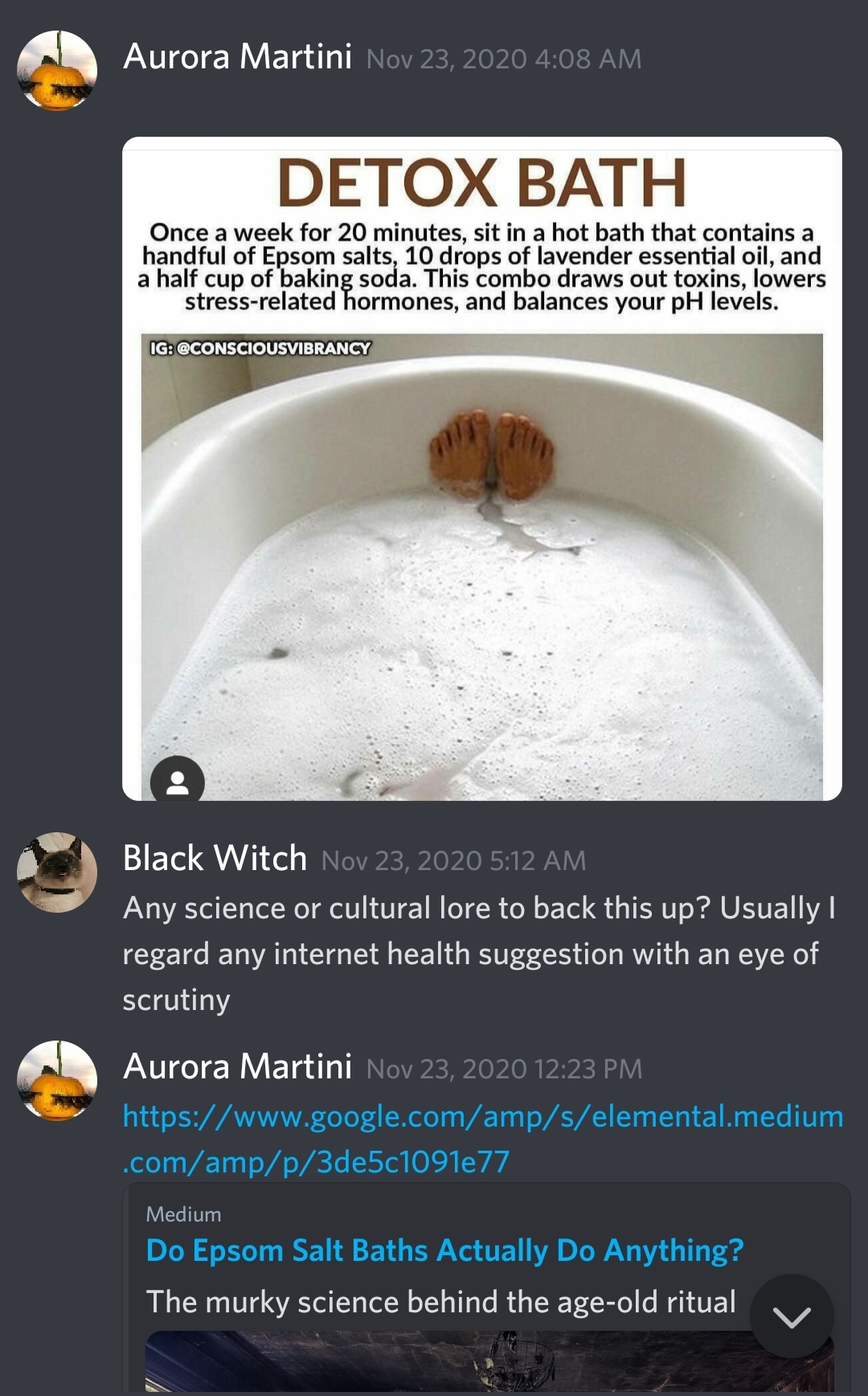Viewport: 868px width, 1396px height.
Task: Tap the DETOX BATH heading in the image
Action: [x=482, y=183]
